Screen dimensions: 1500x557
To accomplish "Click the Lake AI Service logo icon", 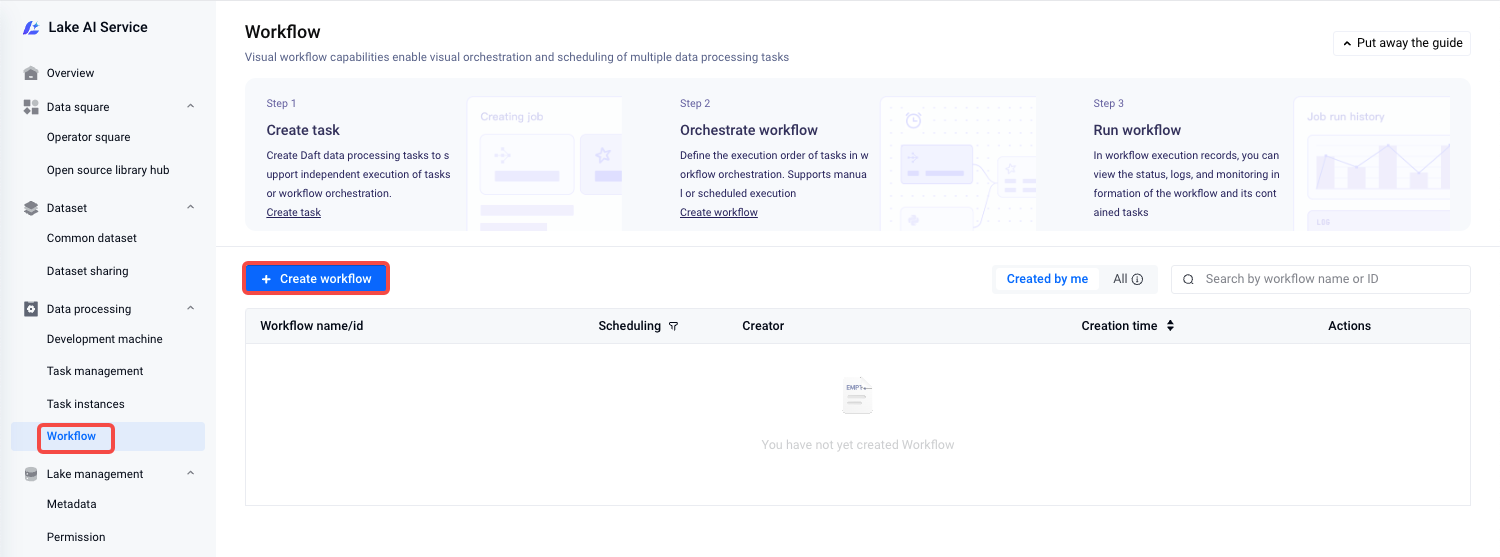I will (x=31, y=28).
